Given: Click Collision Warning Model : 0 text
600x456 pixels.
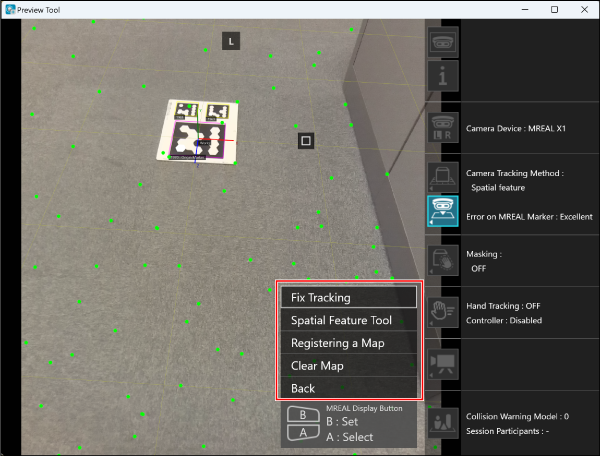Looking at the screenshot, I should pos(517,417).
